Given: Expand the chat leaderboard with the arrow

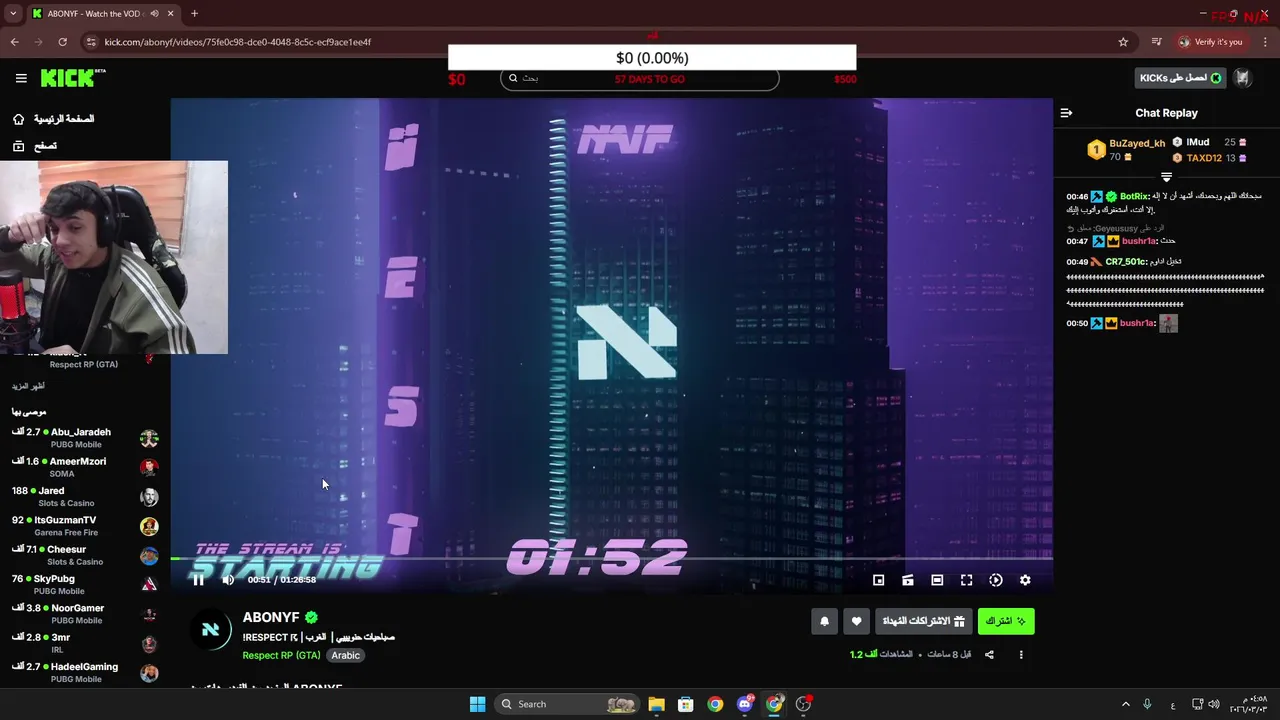Looking at the screenshot, I should [x=1166, y=177].
